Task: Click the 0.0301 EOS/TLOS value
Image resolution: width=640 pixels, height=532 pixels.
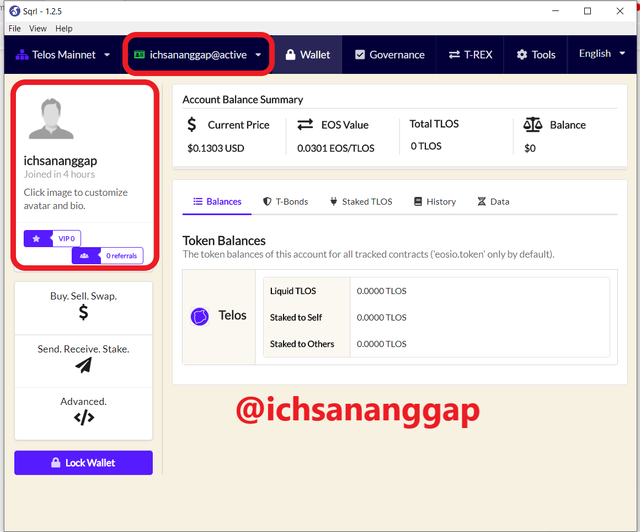Action: (x=336, y=148)
